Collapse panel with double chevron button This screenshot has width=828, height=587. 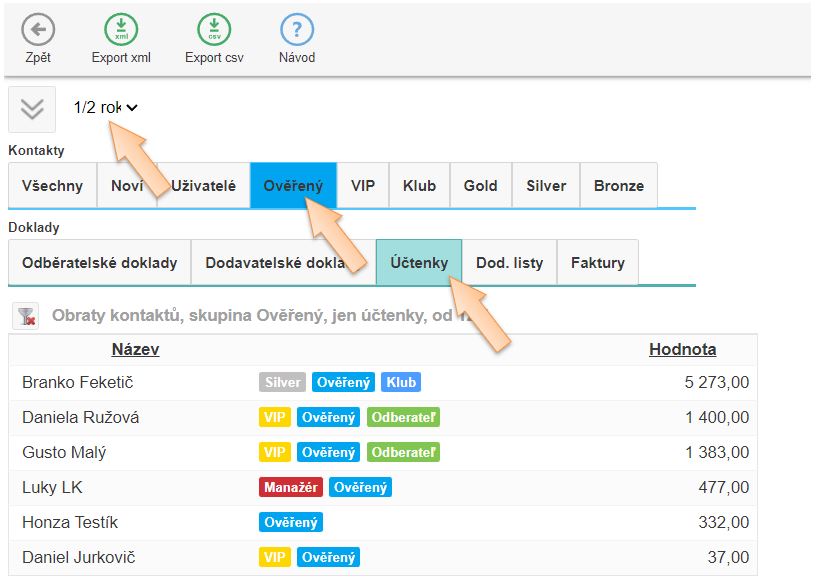click(32, 109)
